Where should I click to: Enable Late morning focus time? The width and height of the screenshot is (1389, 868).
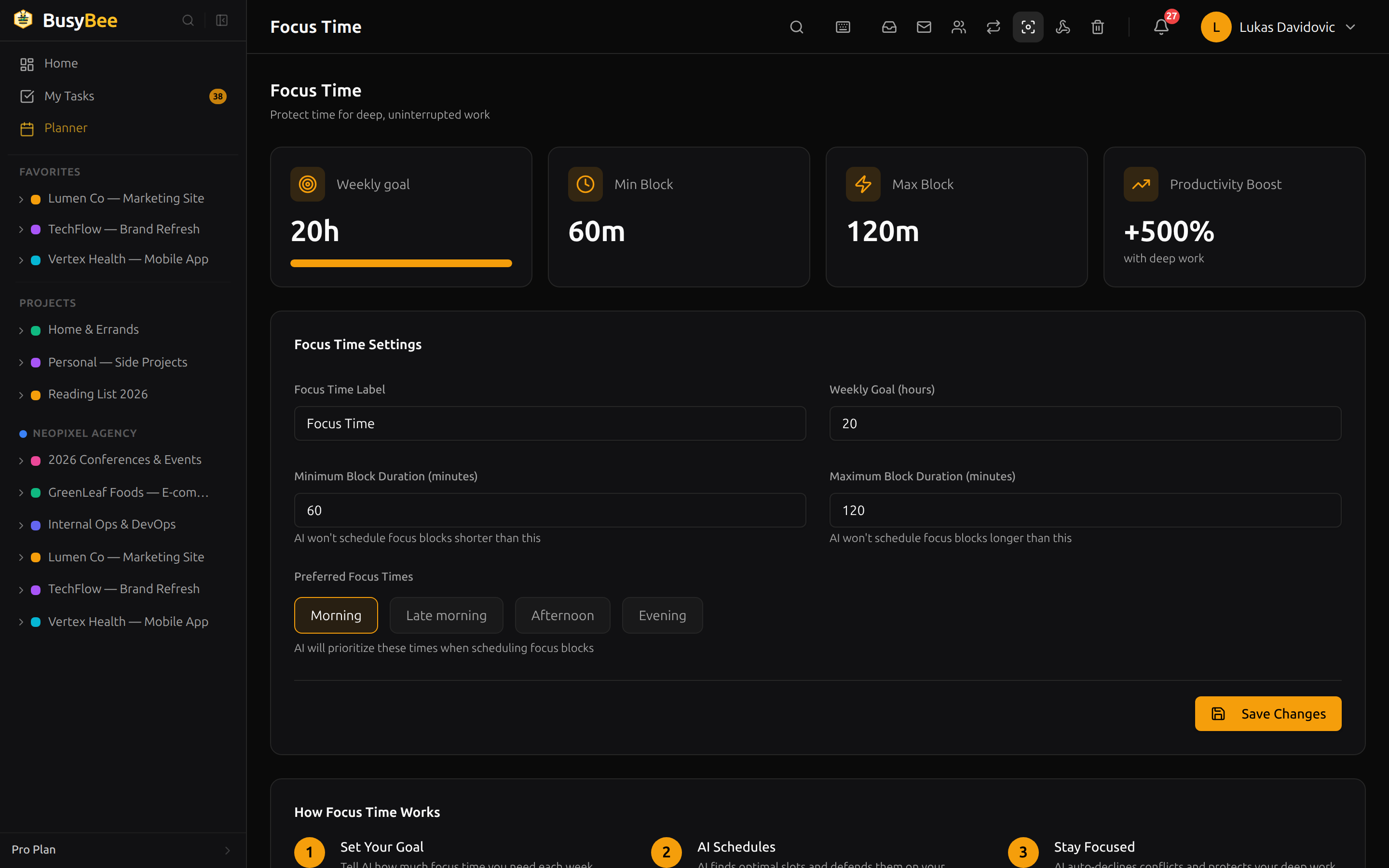coord(446,615)
